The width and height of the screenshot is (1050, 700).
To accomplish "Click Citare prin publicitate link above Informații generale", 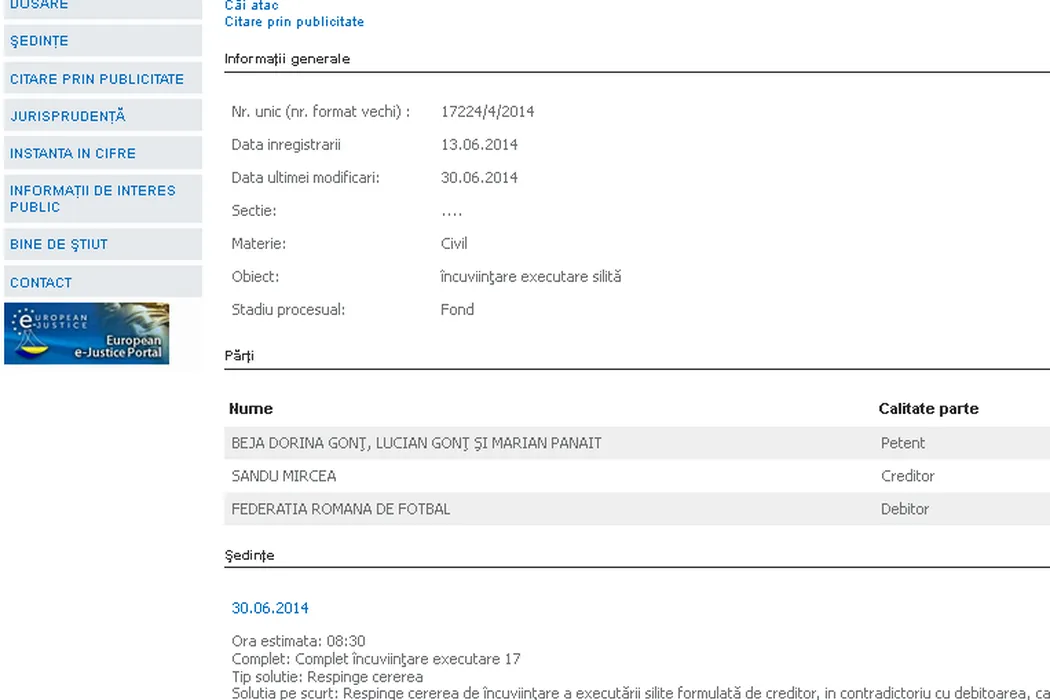I will [x=294, y=22].
